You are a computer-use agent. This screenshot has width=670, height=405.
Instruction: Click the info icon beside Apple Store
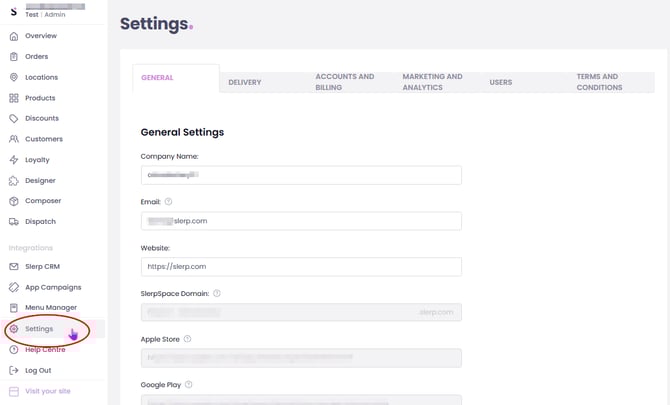click(x=187, y=339)
